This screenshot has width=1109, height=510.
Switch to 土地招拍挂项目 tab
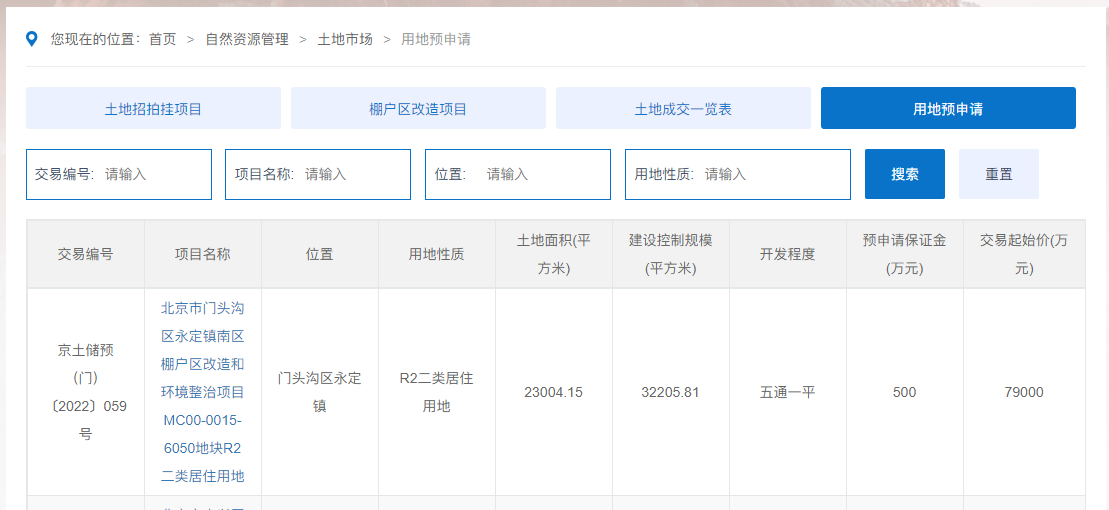coord(153,108)
